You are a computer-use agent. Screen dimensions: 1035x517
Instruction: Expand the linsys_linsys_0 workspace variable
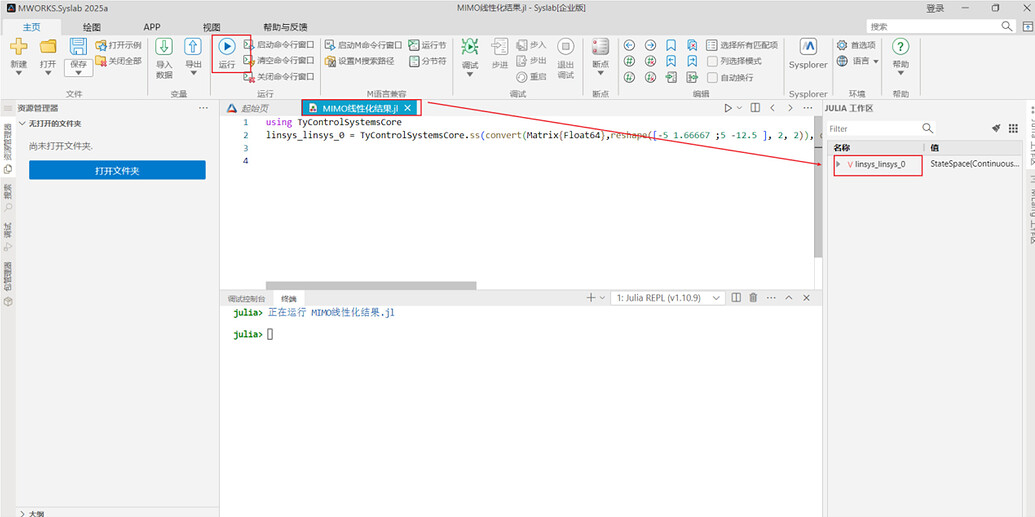[838, 164]
